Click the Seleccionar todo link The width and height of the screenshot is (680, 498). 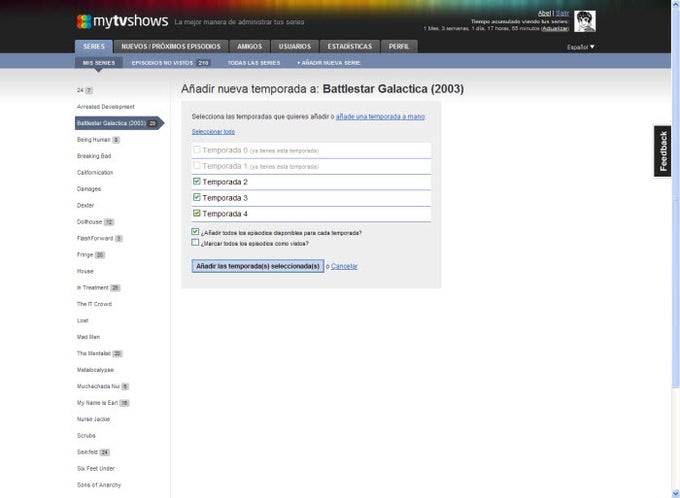click(213, 131)
